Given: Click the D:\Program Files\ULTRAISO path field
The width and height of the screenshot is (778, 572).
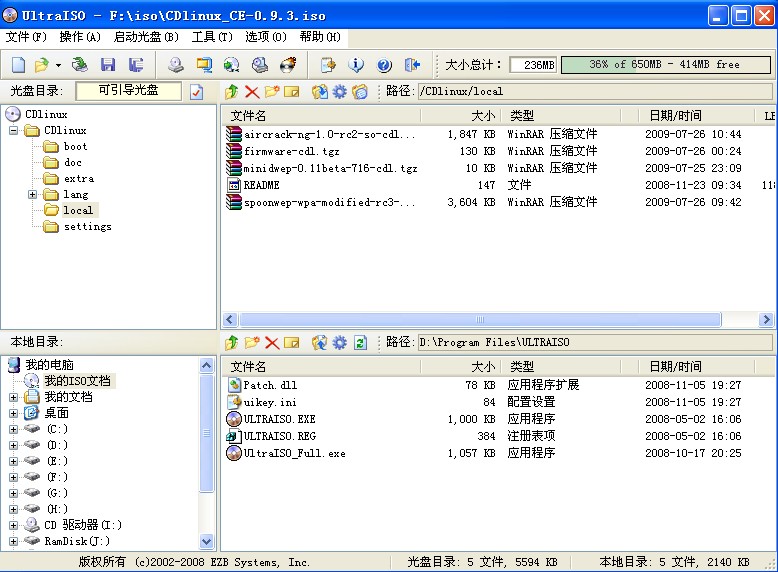Looking at the screenshot, I should point(595,342).
